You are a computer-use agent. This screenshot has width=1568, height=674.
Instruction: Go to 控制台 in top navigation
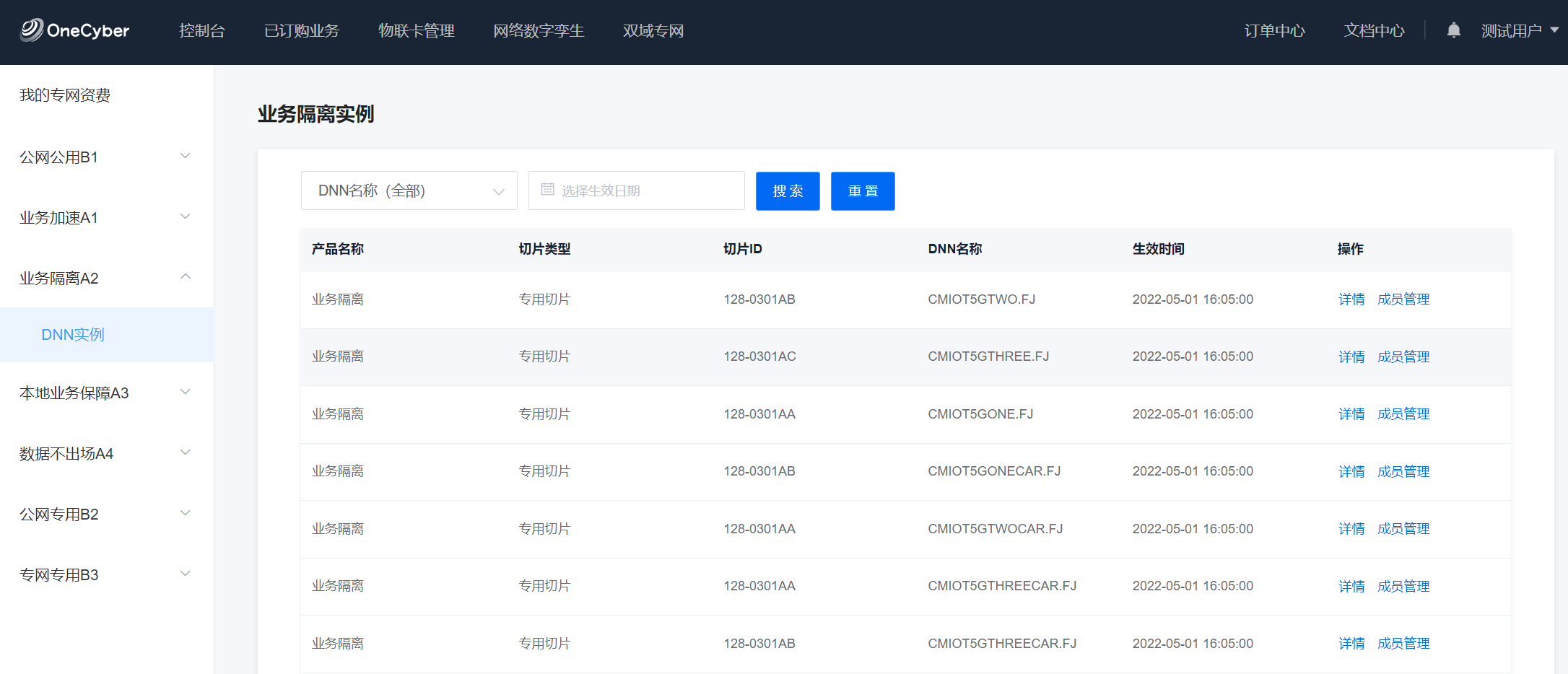pos(202,30)
